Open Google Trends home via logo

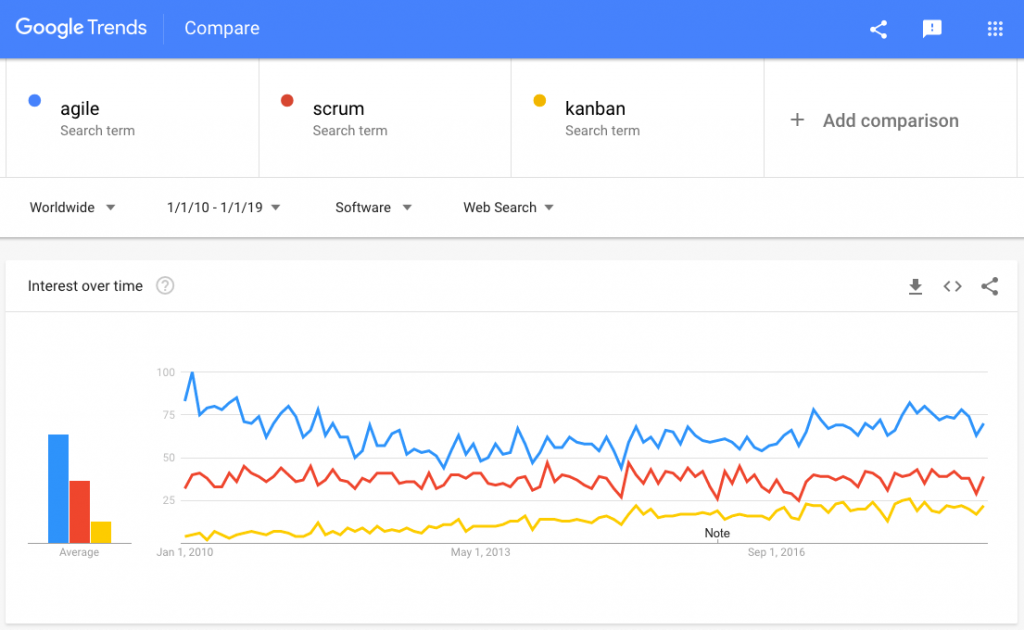click(x=80, y=28)
